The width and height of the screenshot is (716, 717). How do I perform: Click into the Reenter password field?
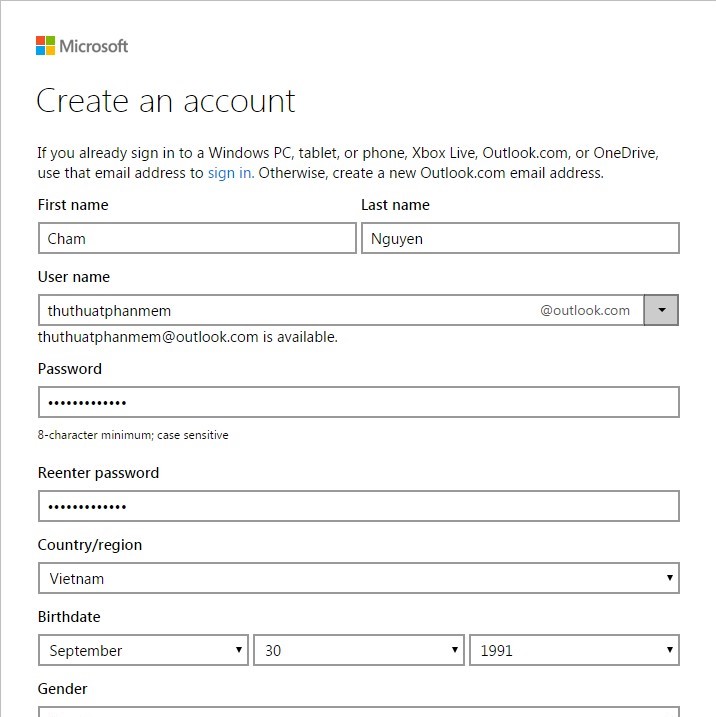coord(359,506)
